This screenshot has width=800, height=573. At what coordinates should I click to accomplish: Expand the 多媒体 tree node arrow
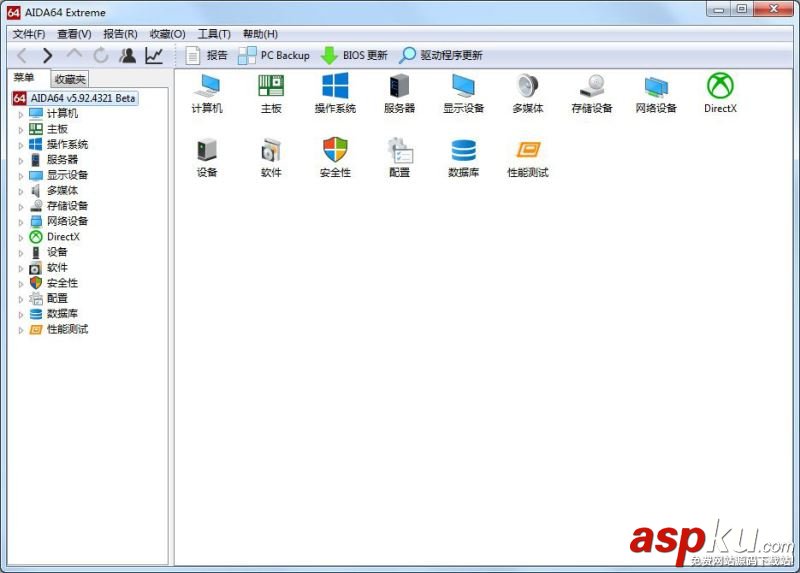click(x=20, y=191)
